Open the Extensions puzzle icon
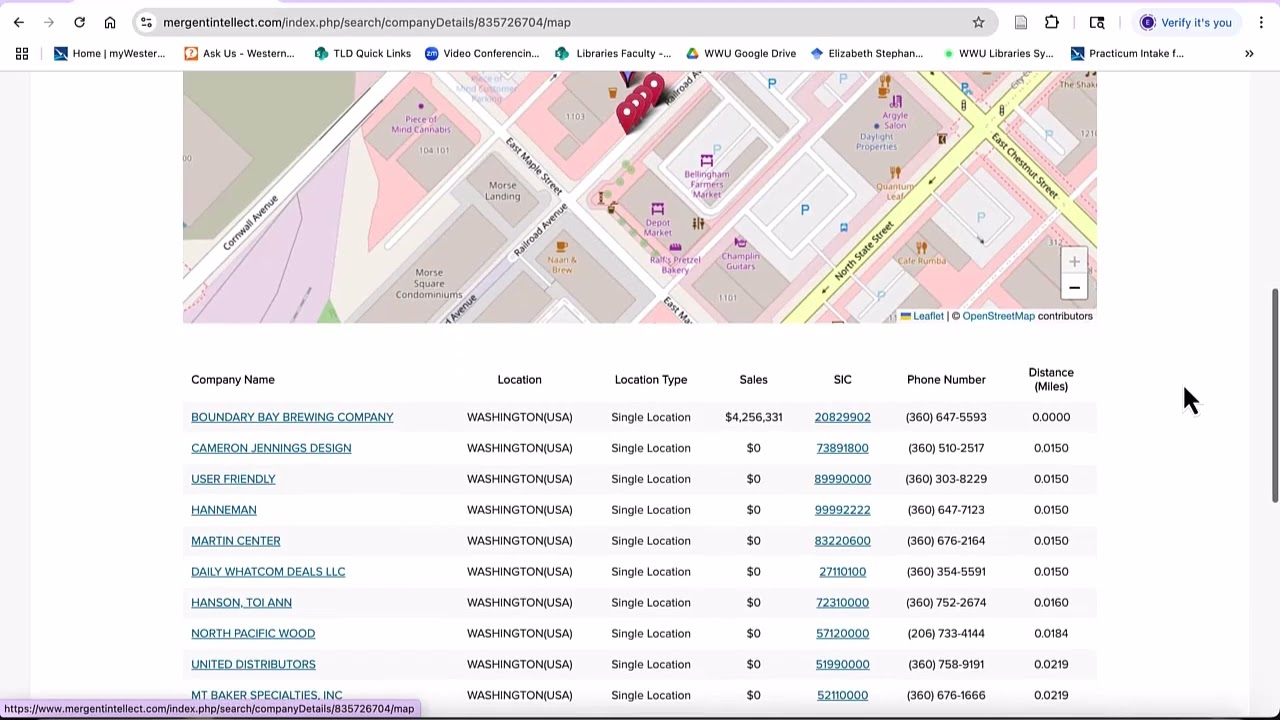1280x720 pixels. (x=1052, y=22)
